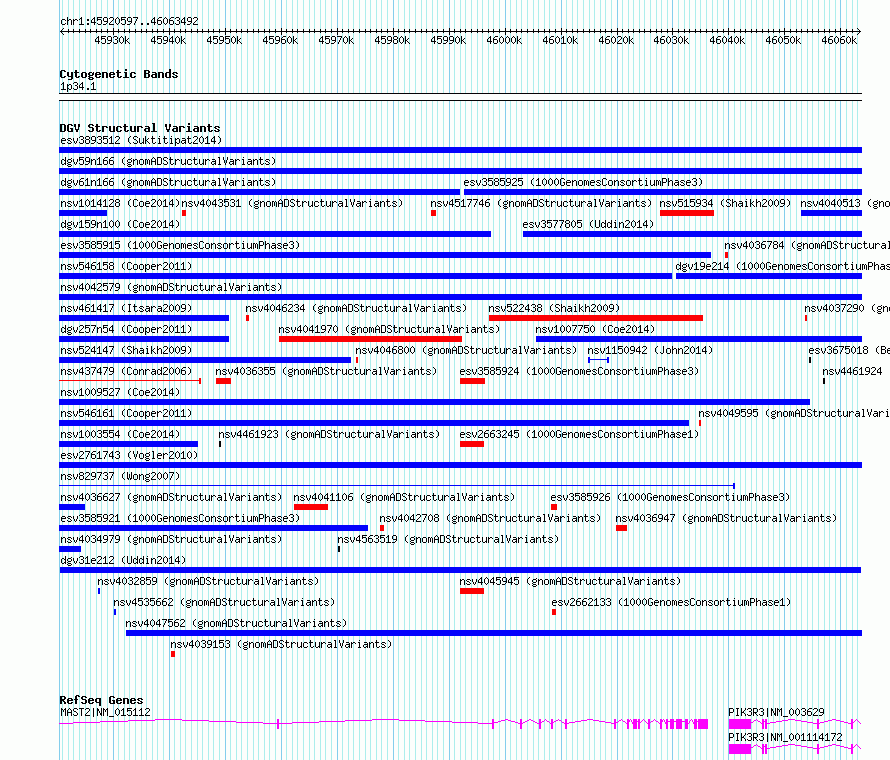Select PIK3R3|NM_003629 gene label
890x760 pixels.
[776, 712]
